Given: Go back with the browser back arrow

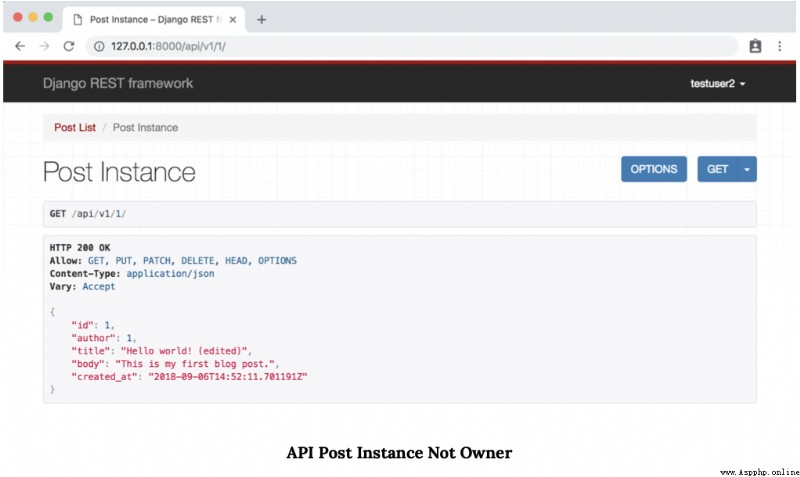Looking at the screenshot, I should (20, 46).
